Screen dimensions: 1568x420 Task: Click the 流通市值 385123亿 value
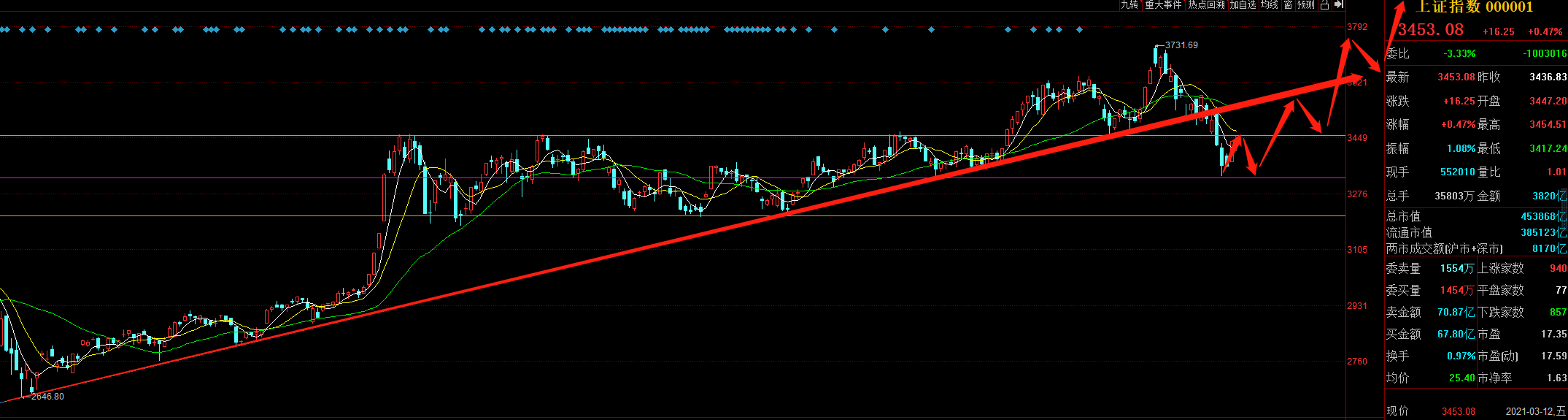click(1544, 232)
